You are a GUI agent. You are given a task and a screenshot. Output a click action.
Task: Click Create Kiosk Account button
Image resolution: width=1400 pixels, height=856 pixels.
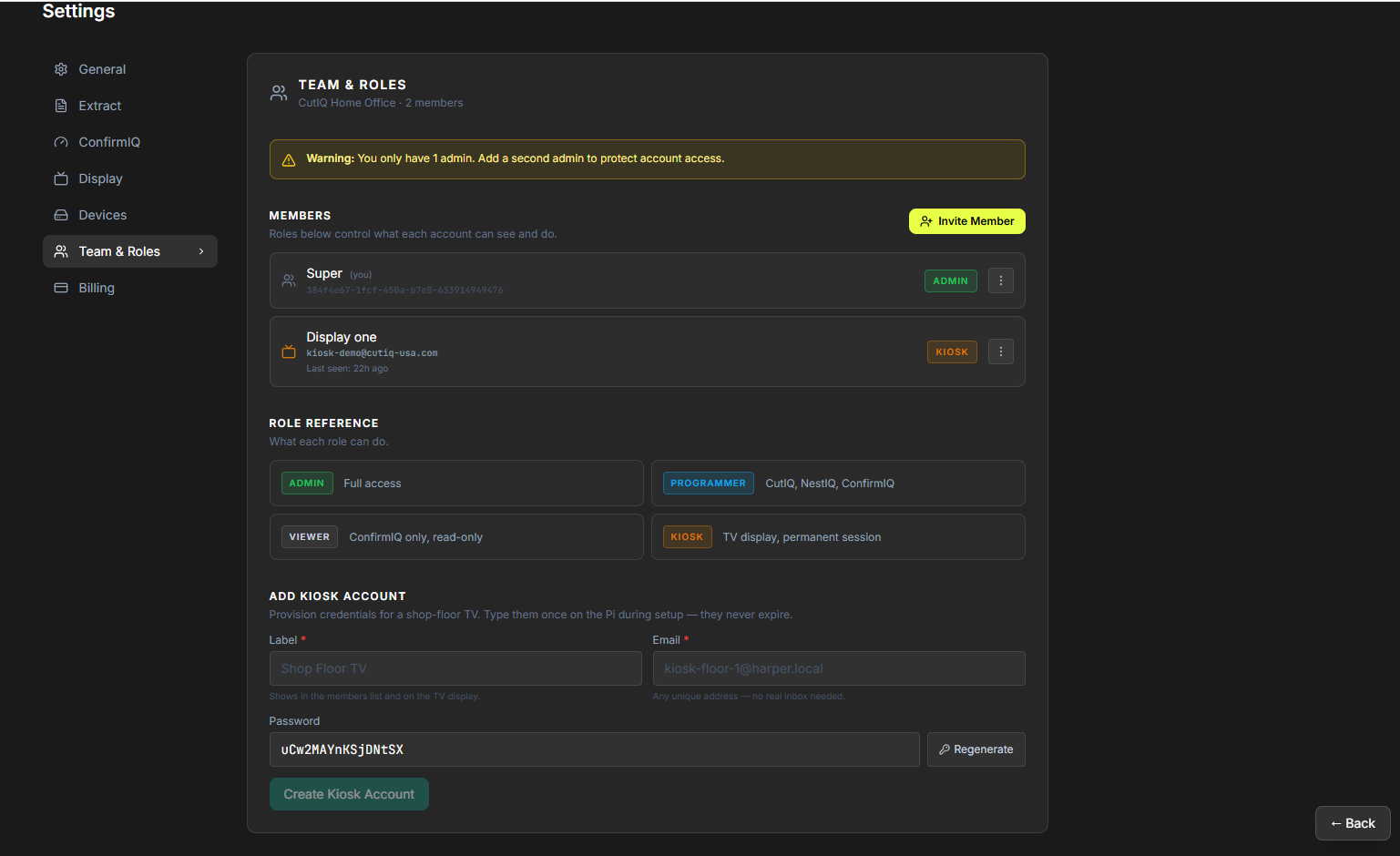349,794
